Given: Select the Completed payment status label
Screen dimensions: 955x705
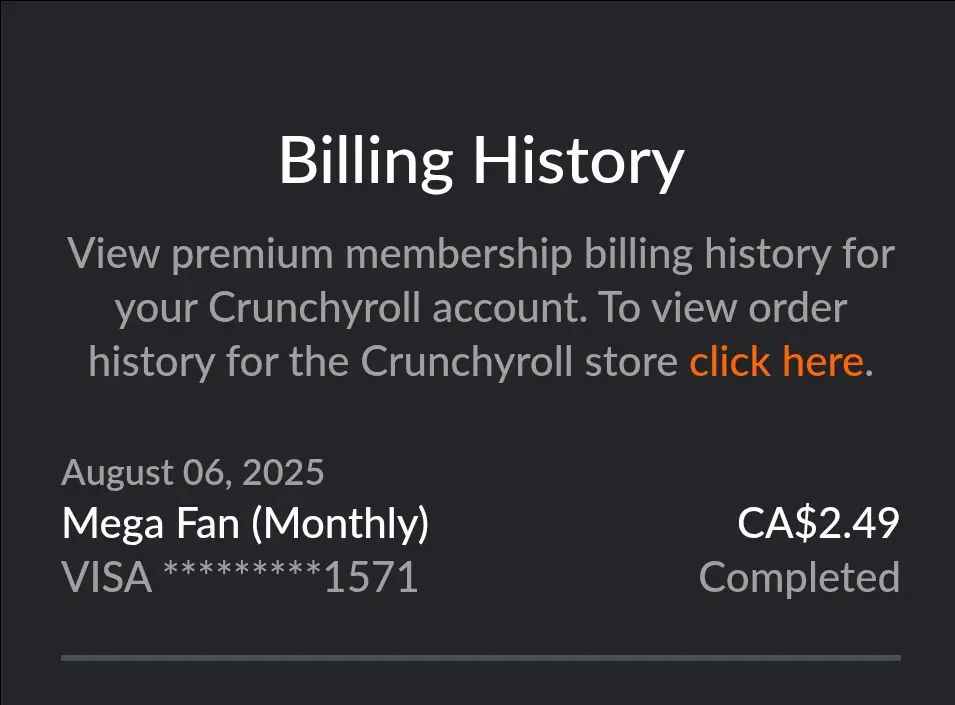Looking at the screenshot, I should (x=799, y=577).
